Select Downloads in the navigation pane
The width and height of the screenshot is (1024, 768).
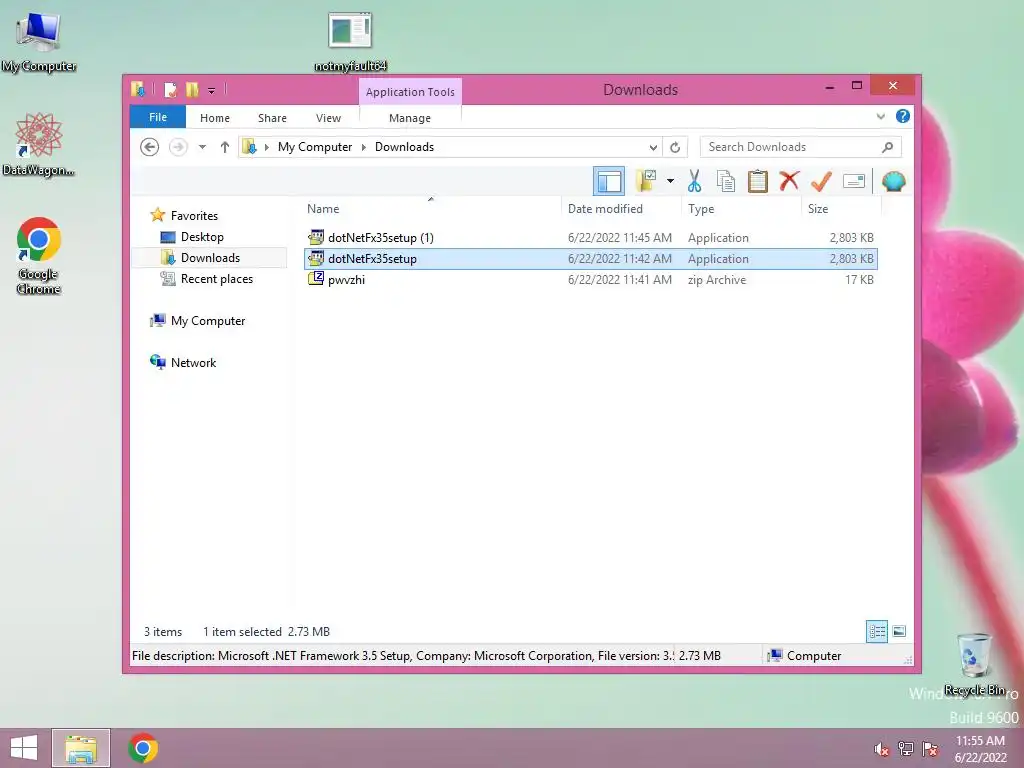tap(210, 257)
